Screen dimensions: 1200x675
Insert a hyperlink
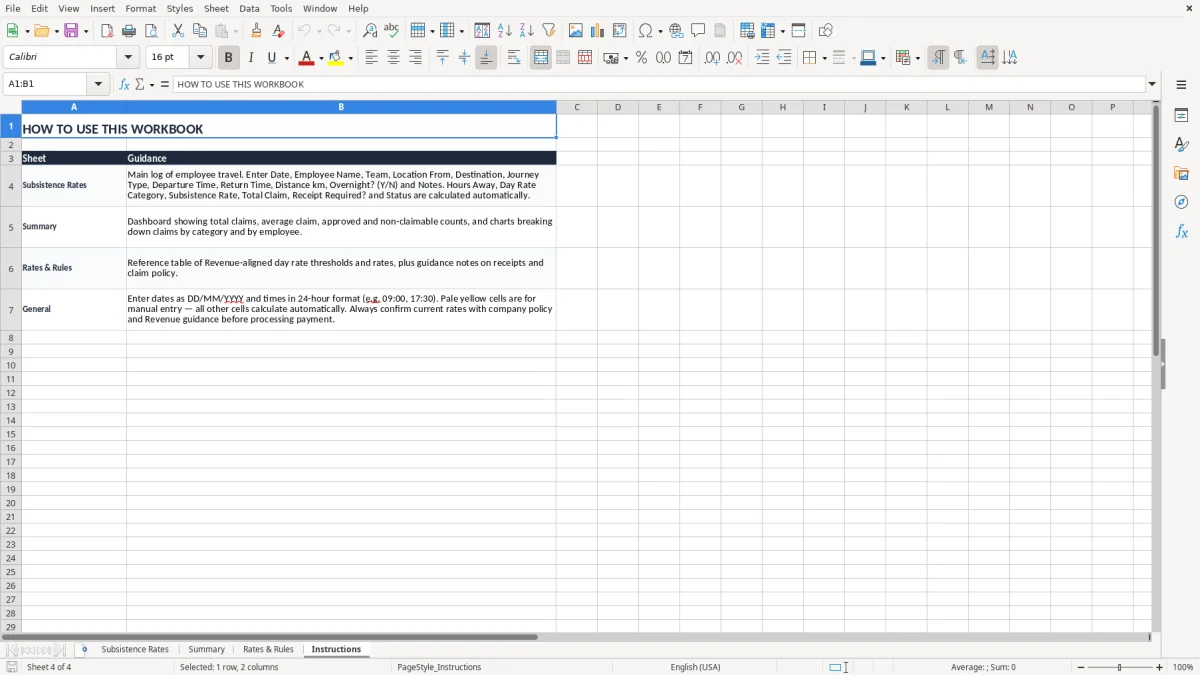[x=676, y=31]
